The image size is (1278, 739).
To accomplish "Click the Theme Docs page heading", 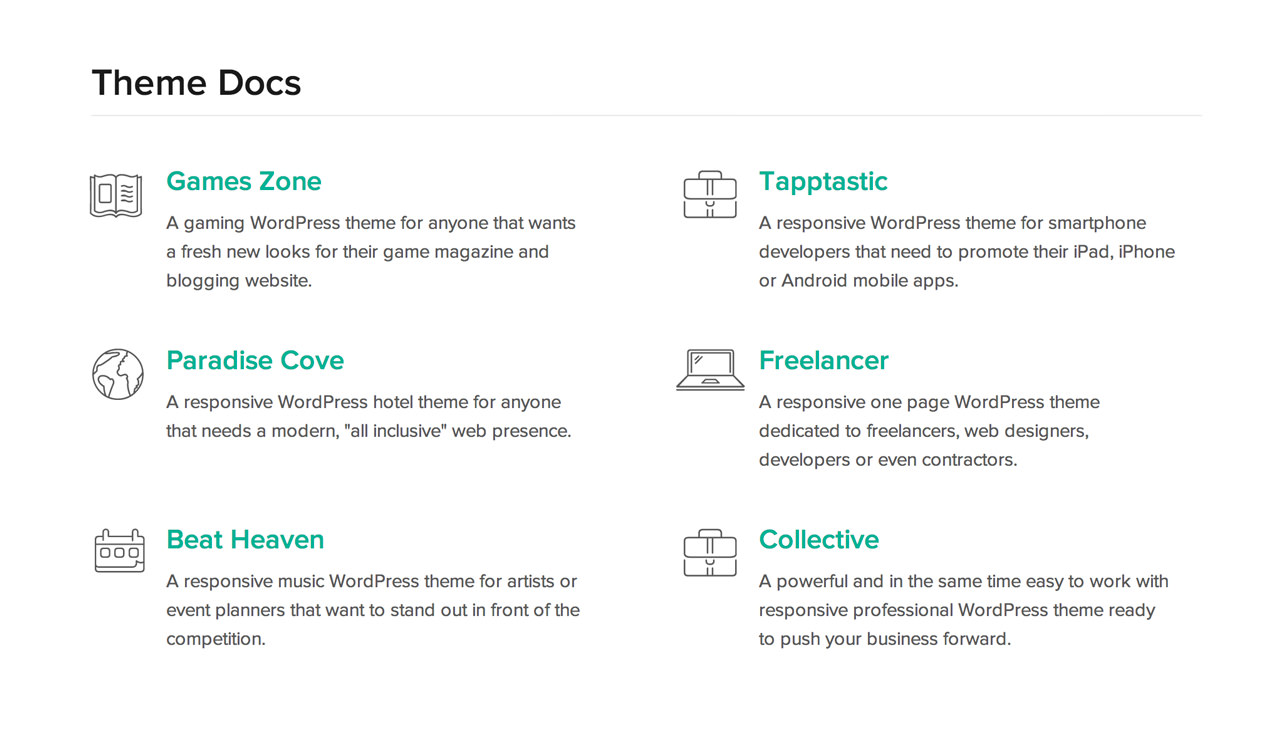I will pyautogui.click(x=196, y=82).
